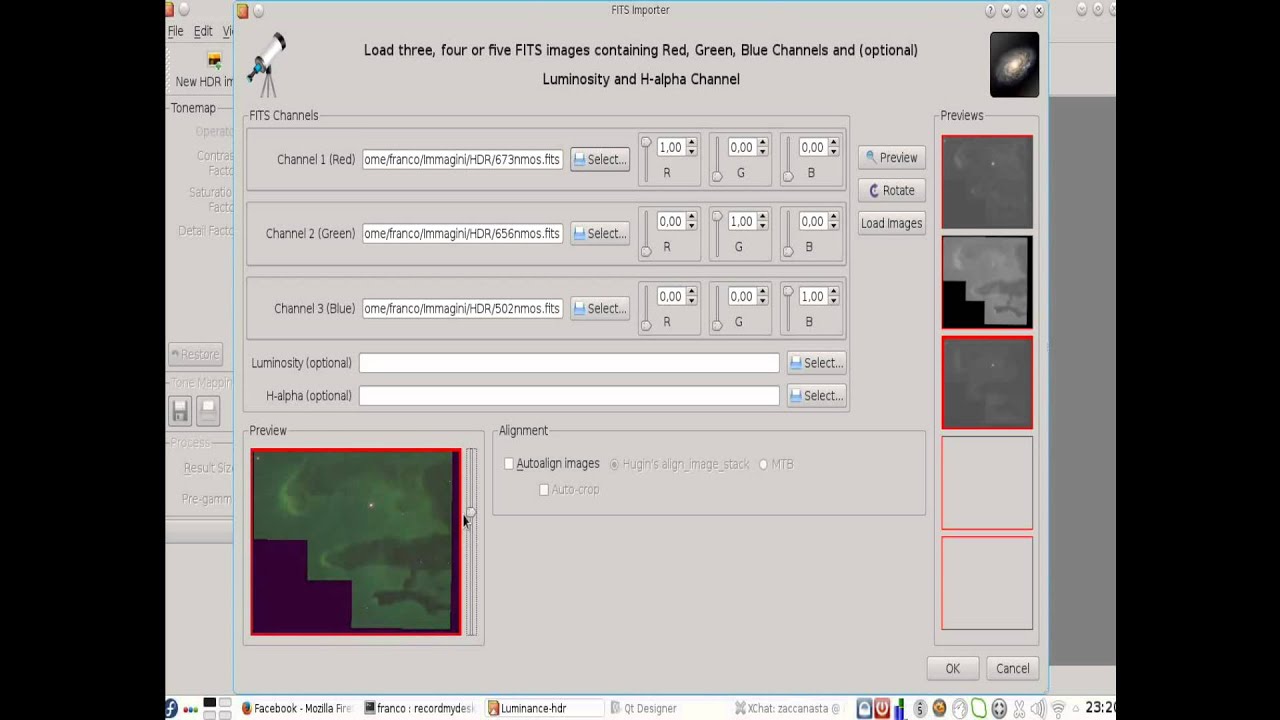Select the second preview thumbnail with black corner

(x=987, y=282)
